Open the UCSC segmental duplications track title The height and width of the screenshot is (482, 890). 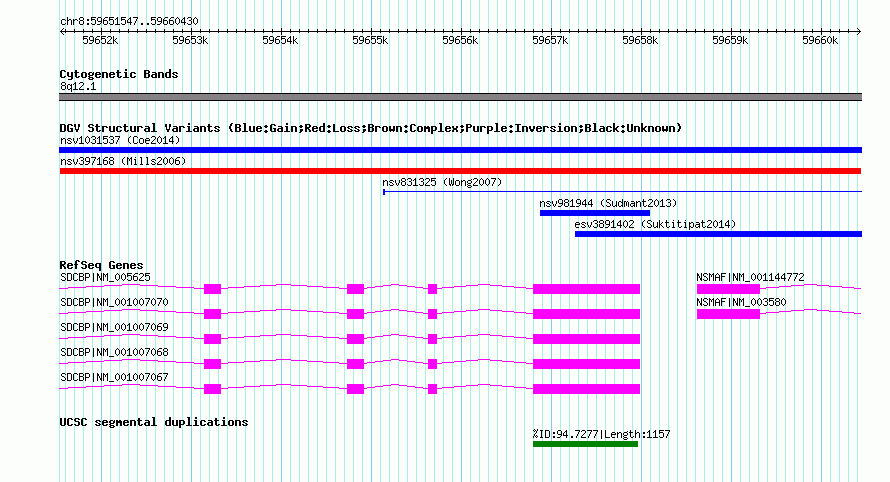click(x=154, y=422)
